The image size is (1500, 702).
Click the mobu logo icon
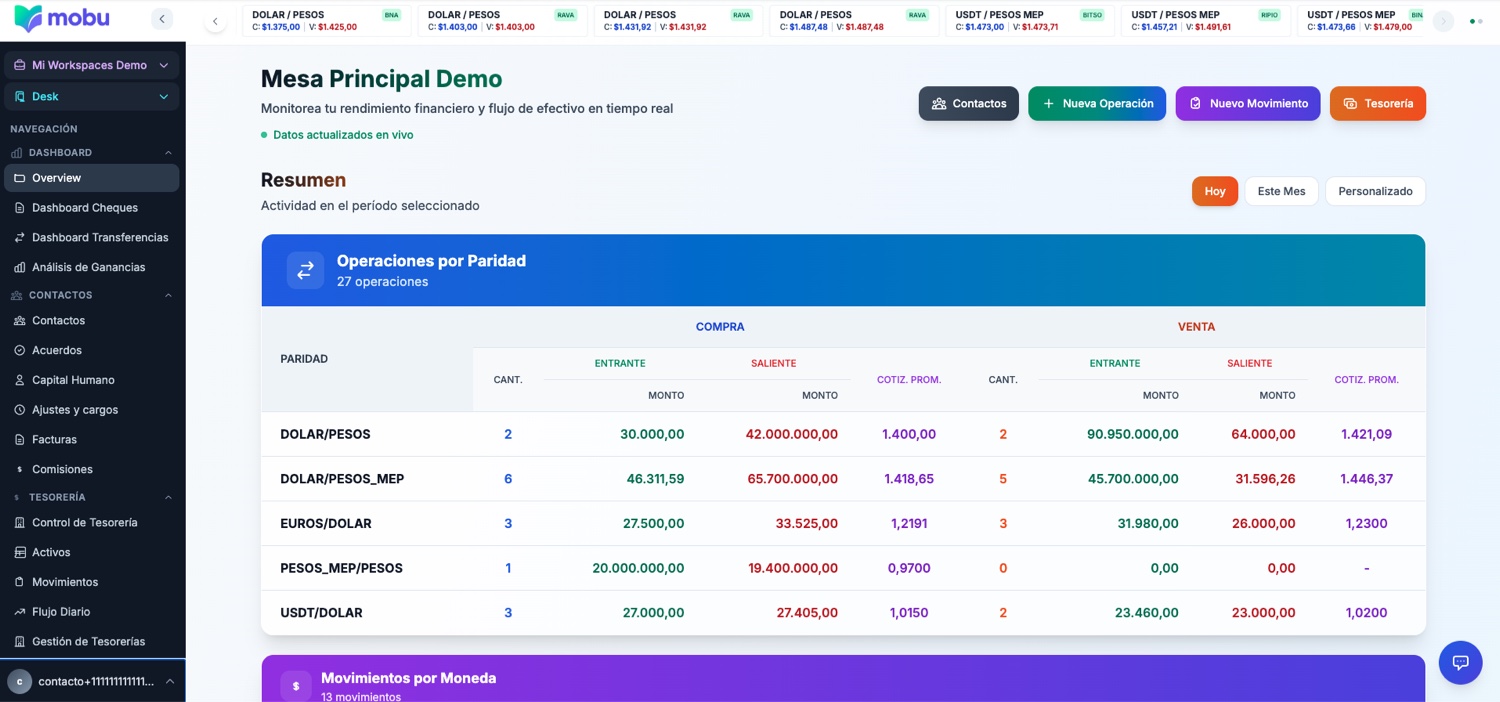[x=28, y=18]
